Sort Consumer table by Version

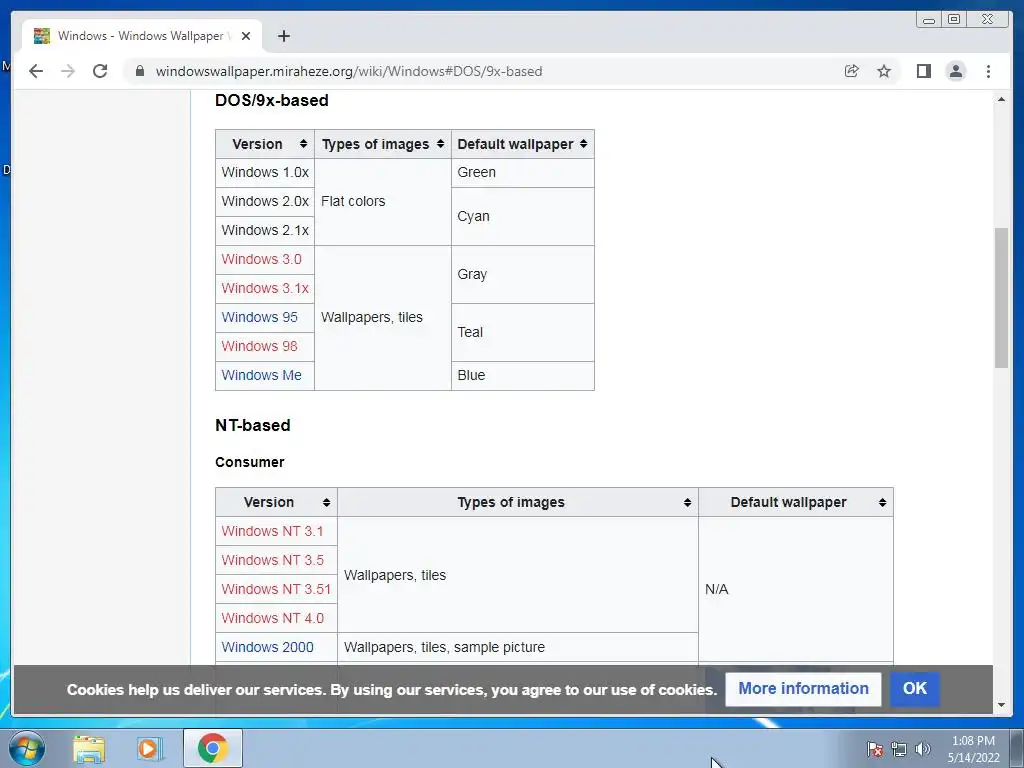click(x=276, y=502)
